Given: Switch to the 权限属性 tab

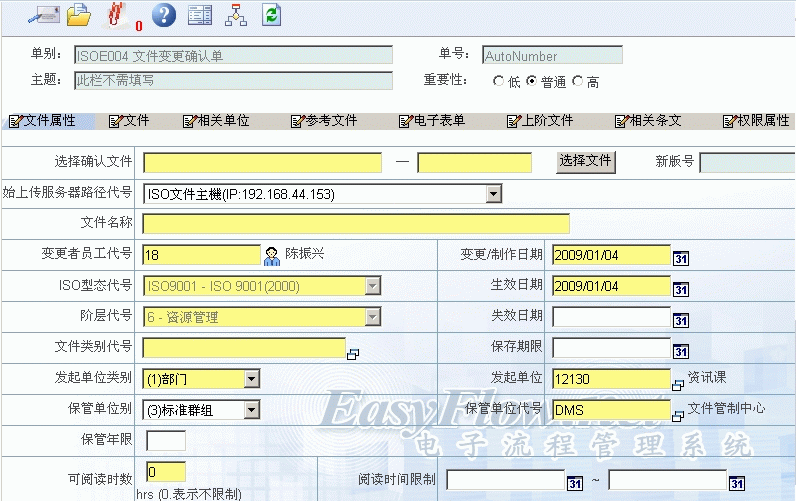Looking at the screenshot, I should 756,121.
